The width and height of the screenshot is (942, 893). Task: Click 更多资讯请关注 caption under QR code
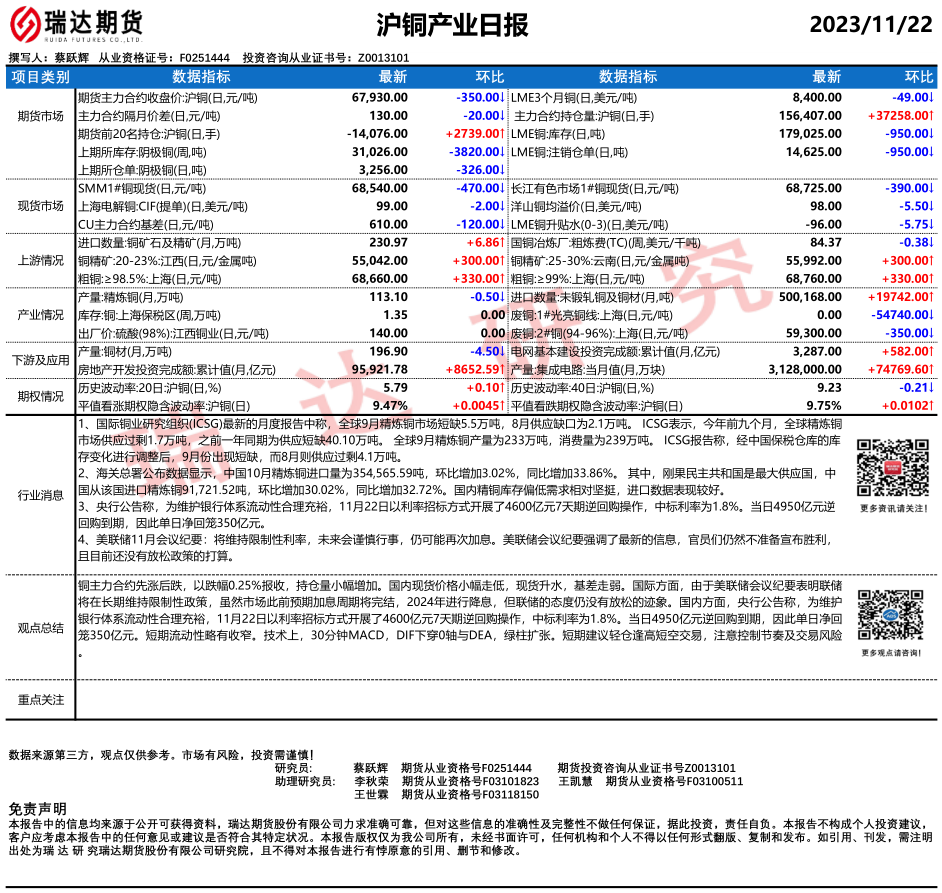coord(891,509)
